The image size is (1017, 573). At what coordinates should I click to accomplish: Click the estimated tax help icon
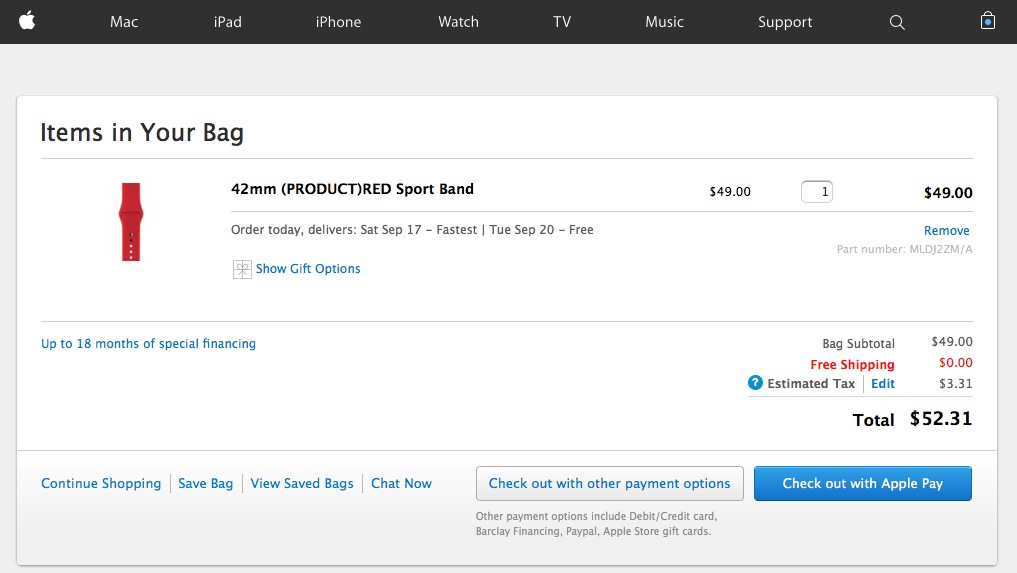[755, 383]
